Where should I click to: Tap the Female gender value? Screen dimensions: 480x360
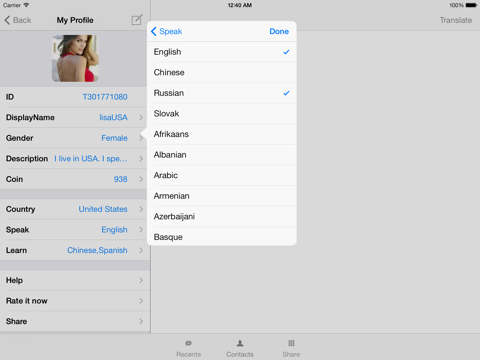point(114,138)
